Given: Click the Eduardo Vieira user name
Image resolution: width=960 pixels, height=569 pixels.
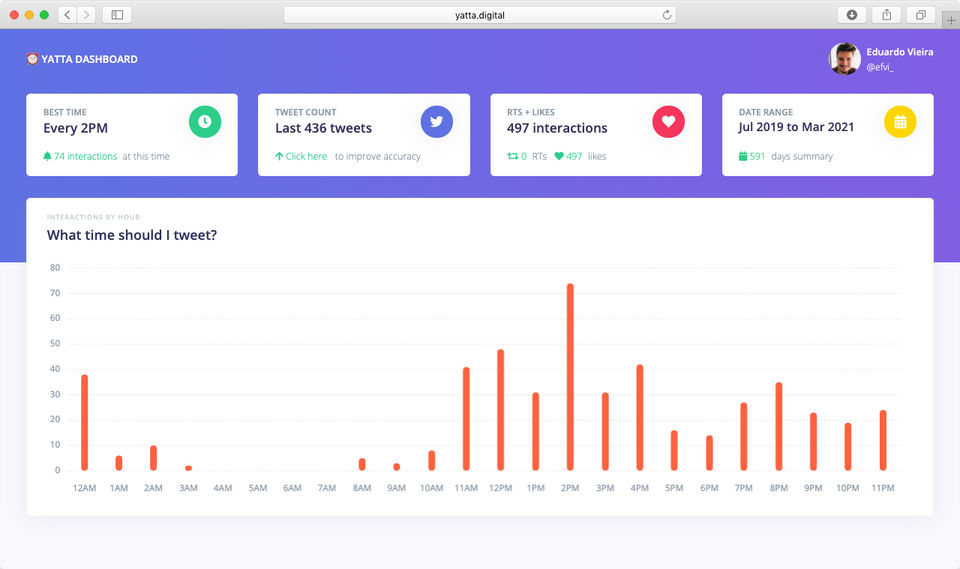Looking at the screenshot, I should pyautogui.click(x=899, y=52).
